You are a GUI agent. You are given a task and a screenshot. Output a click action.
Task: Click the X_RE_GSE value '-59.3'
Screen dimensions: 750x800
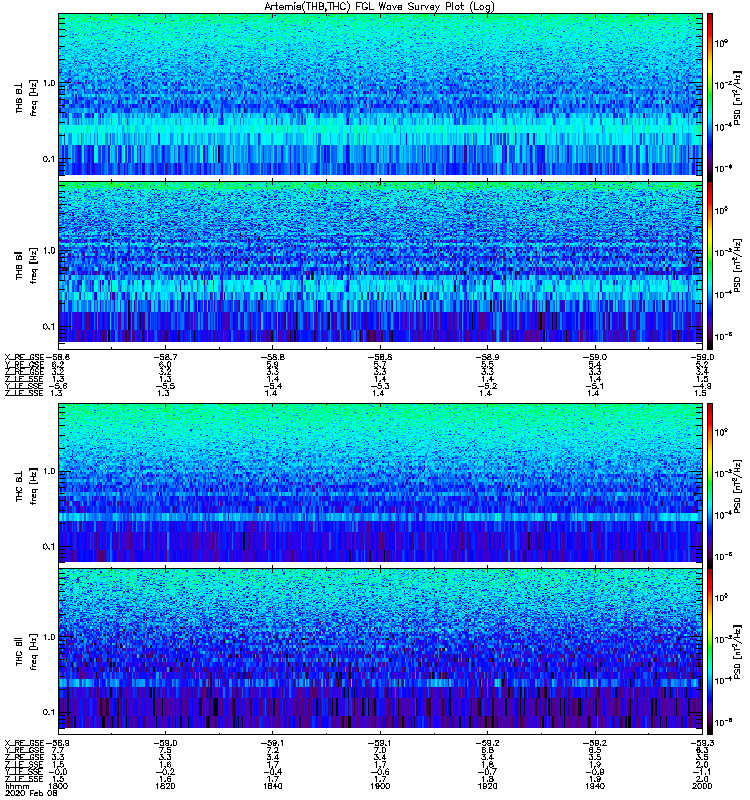point(702,743)
